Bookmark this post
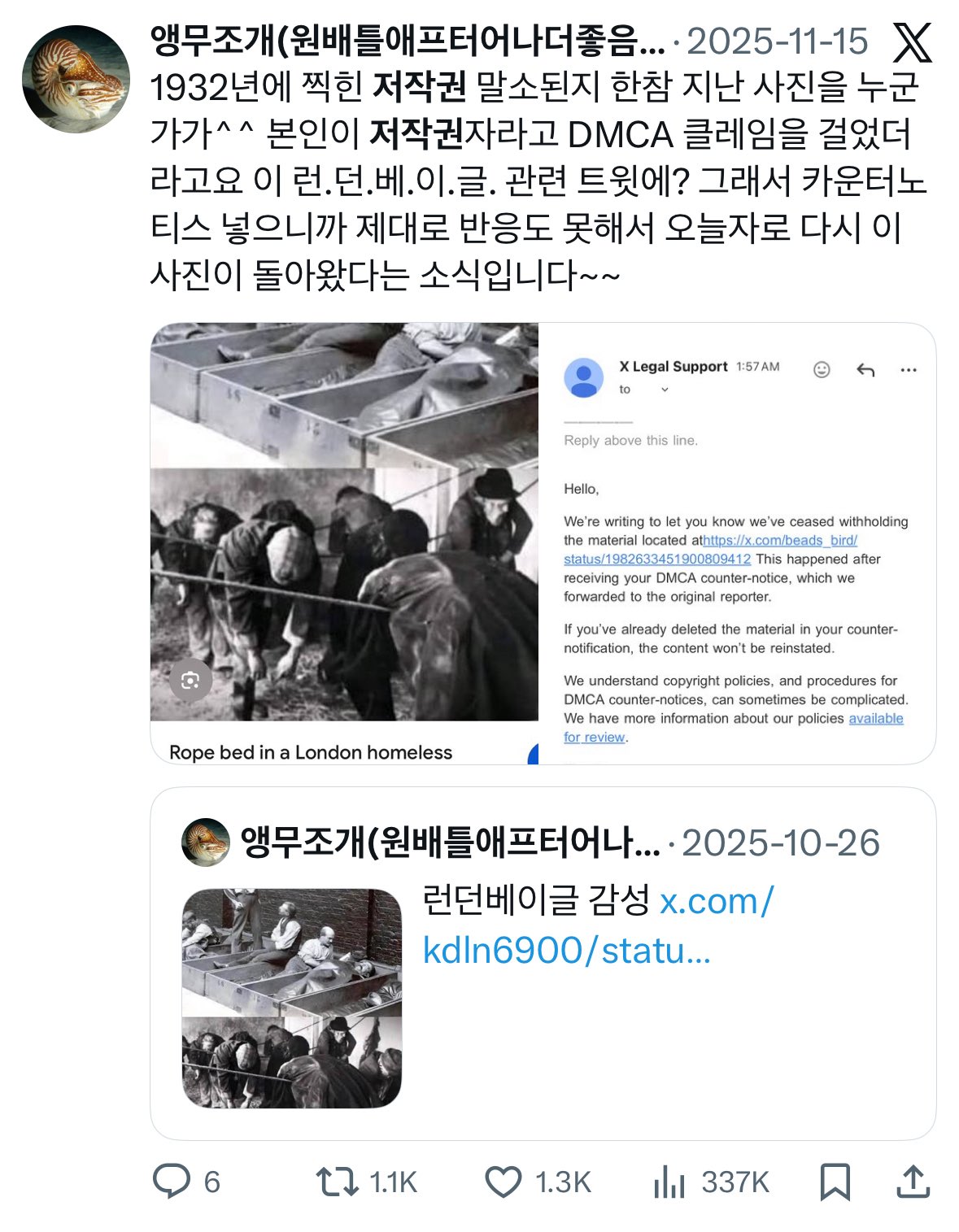The image size is (959, 1232). click(835, 1182)
